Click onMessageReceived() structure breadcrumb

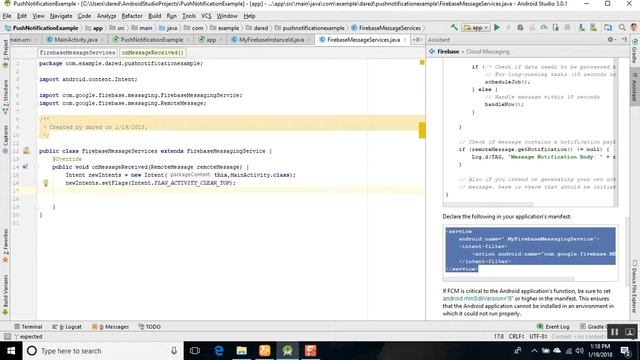(x=153, y=53)
